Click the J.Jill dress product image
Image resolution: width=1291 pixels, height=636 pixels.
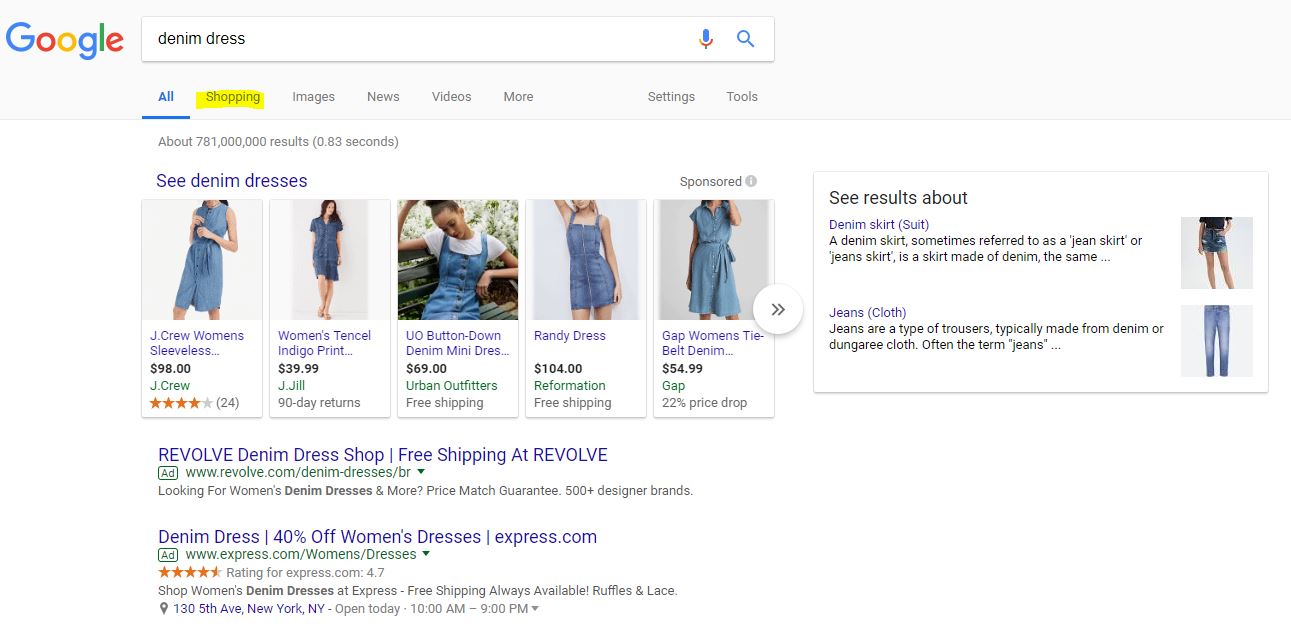click(330, 260)
